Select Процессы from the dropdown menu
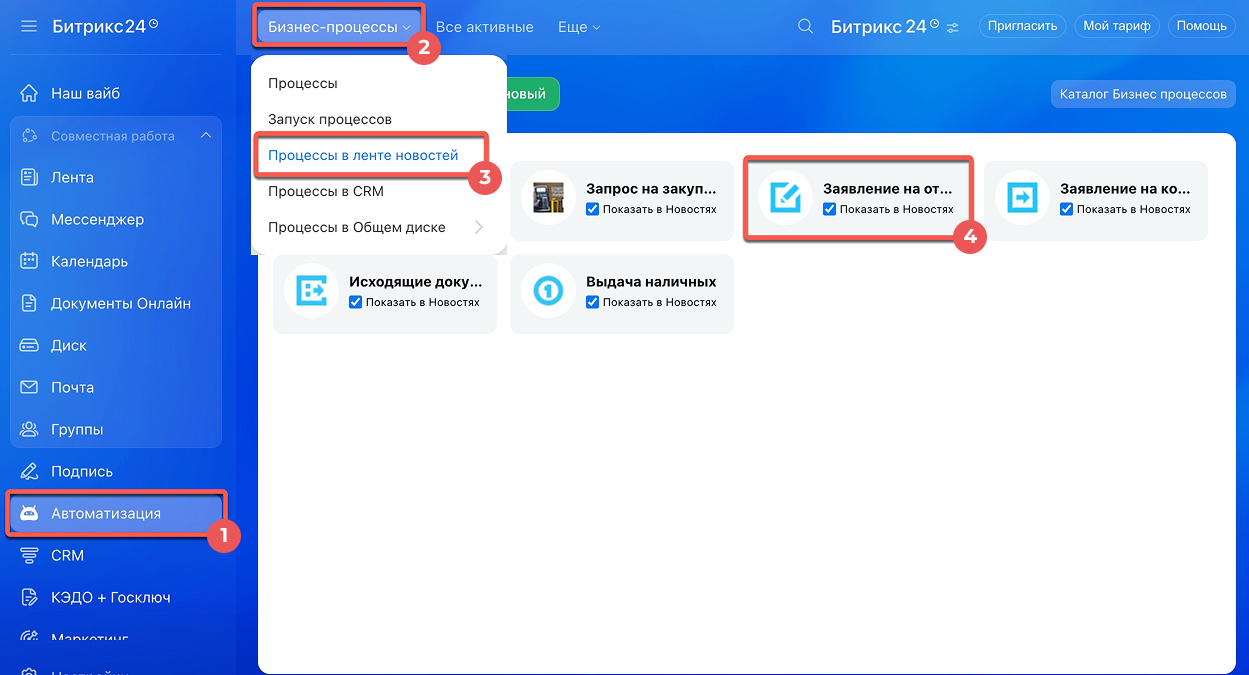The width and height of the screenshot is (1249, 675). tap(303, 83)
